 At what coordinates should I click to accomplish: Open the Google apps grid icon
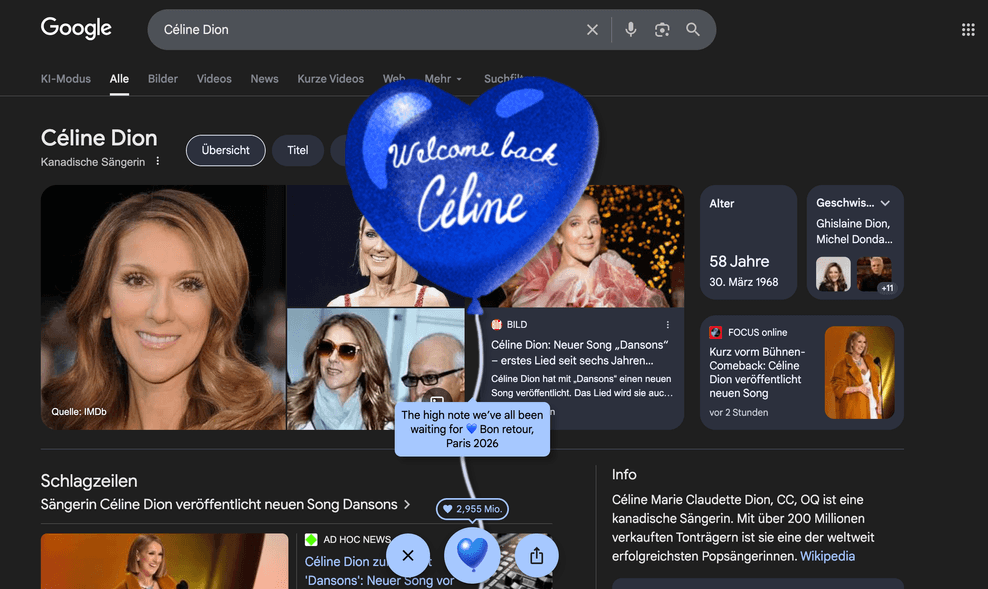pos(967,29)
